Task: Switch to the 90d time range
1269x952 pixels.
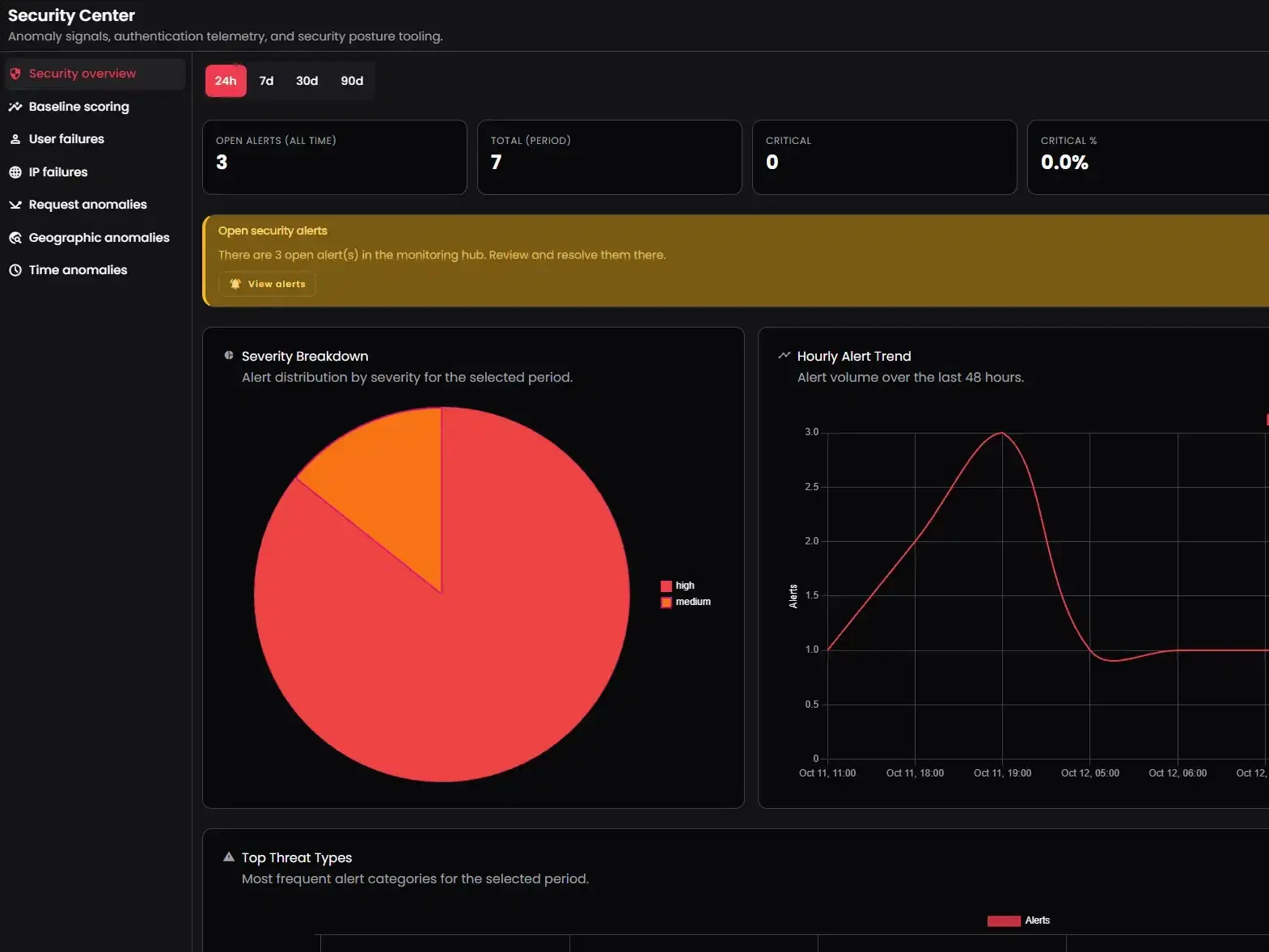Action: (352, 81)
